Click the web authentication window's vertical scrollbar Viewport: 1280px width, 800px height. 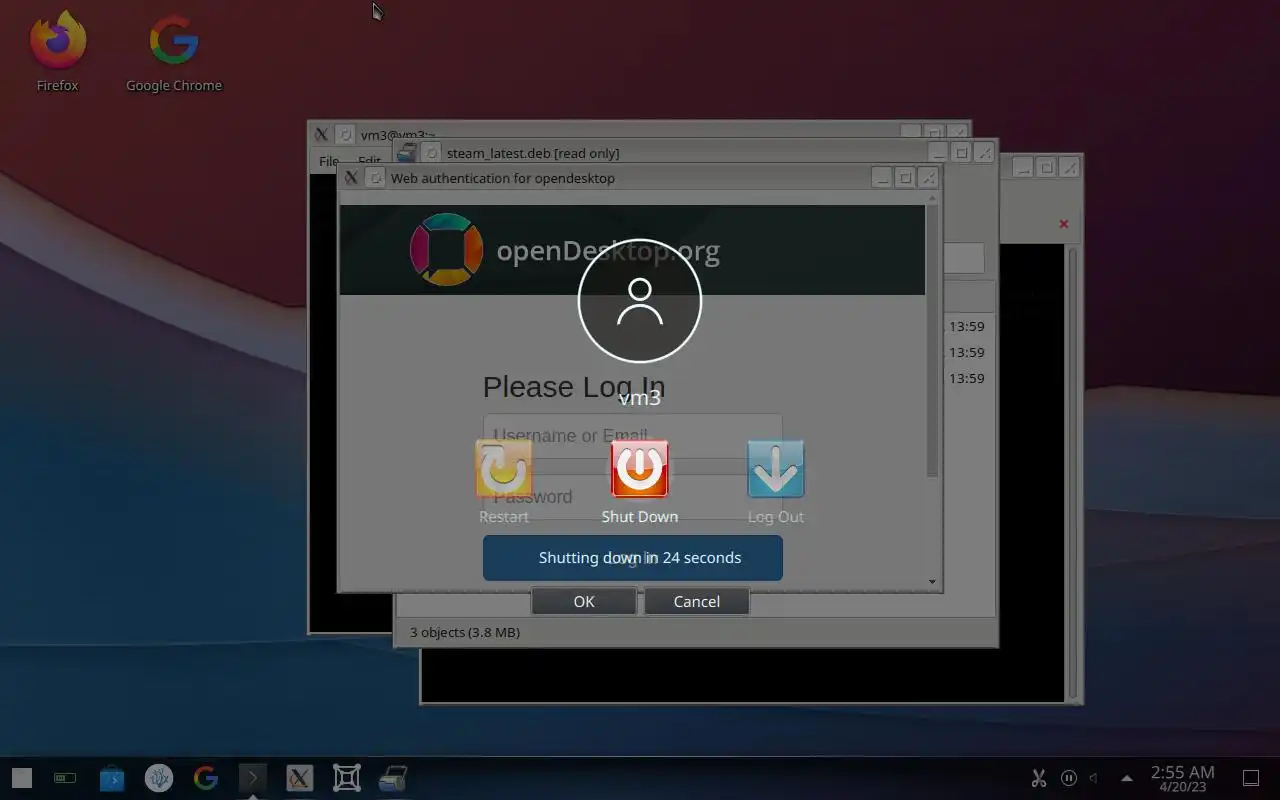pos(933,388)
